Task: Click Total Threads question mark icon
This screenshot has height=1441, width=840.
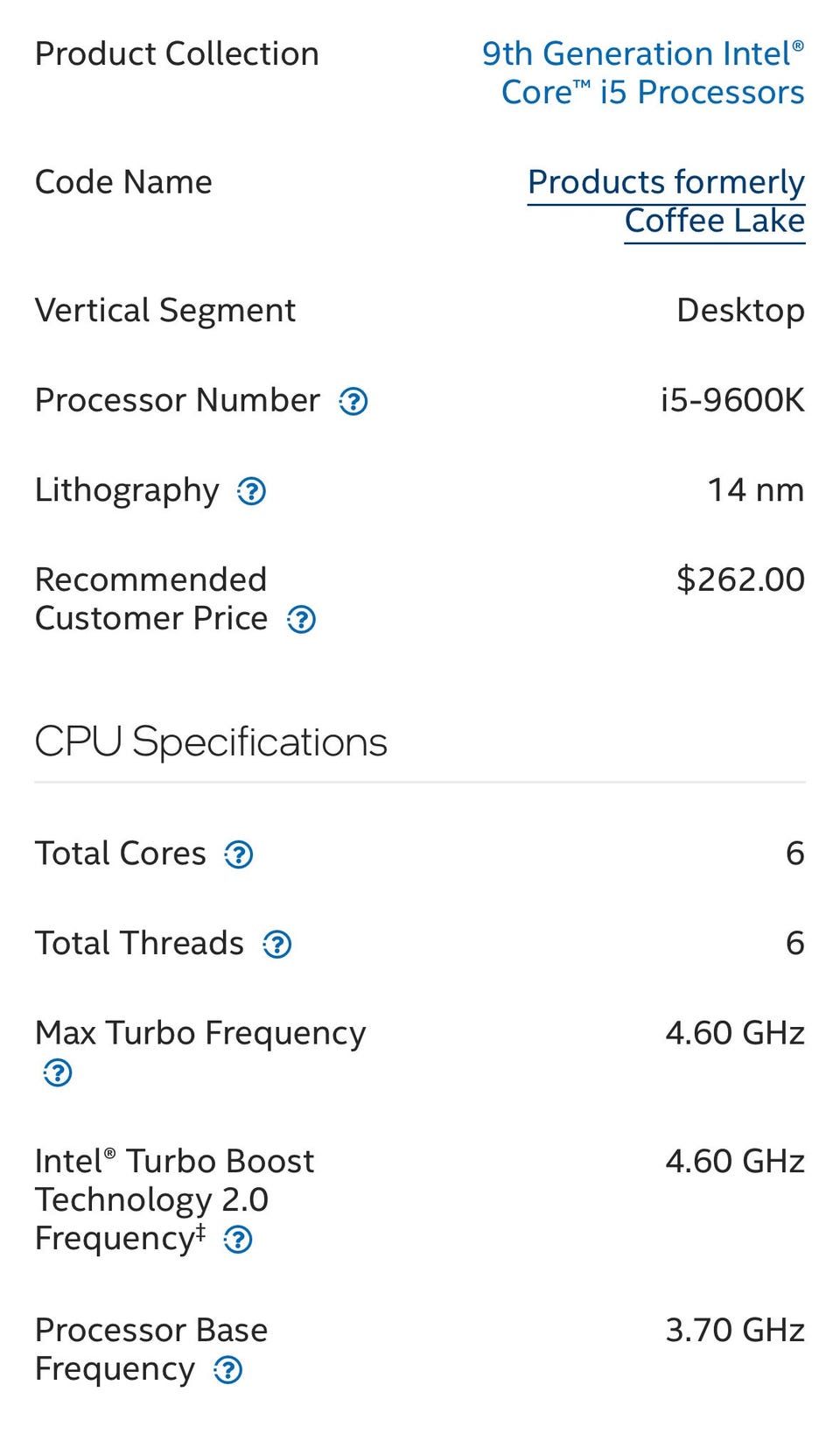Action: [x=277, y=945]
